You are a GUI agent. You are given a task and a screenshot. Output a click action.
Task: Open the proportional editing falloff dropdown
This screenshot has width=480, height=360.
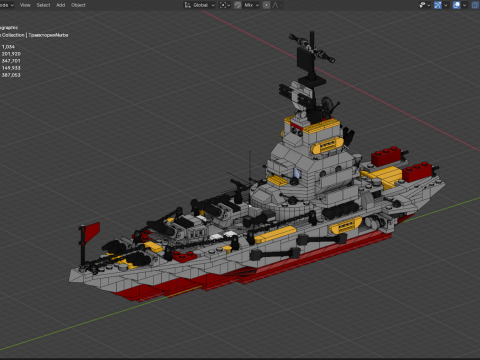coord(277,5)
